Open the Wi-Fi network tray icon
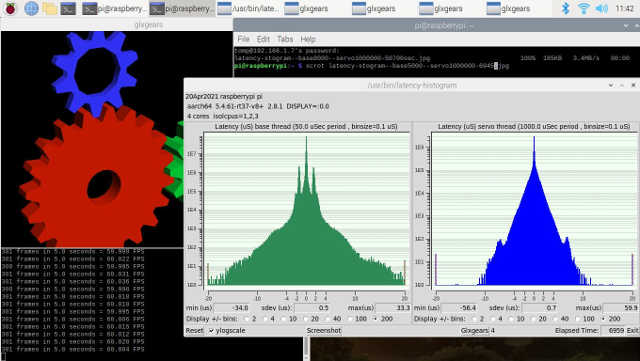Screen dimensions: 640x361 point(584,8)
